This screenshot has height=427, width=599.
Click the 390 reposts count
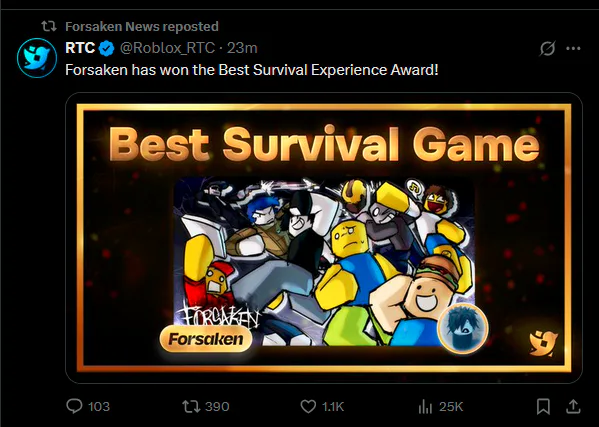217,406
